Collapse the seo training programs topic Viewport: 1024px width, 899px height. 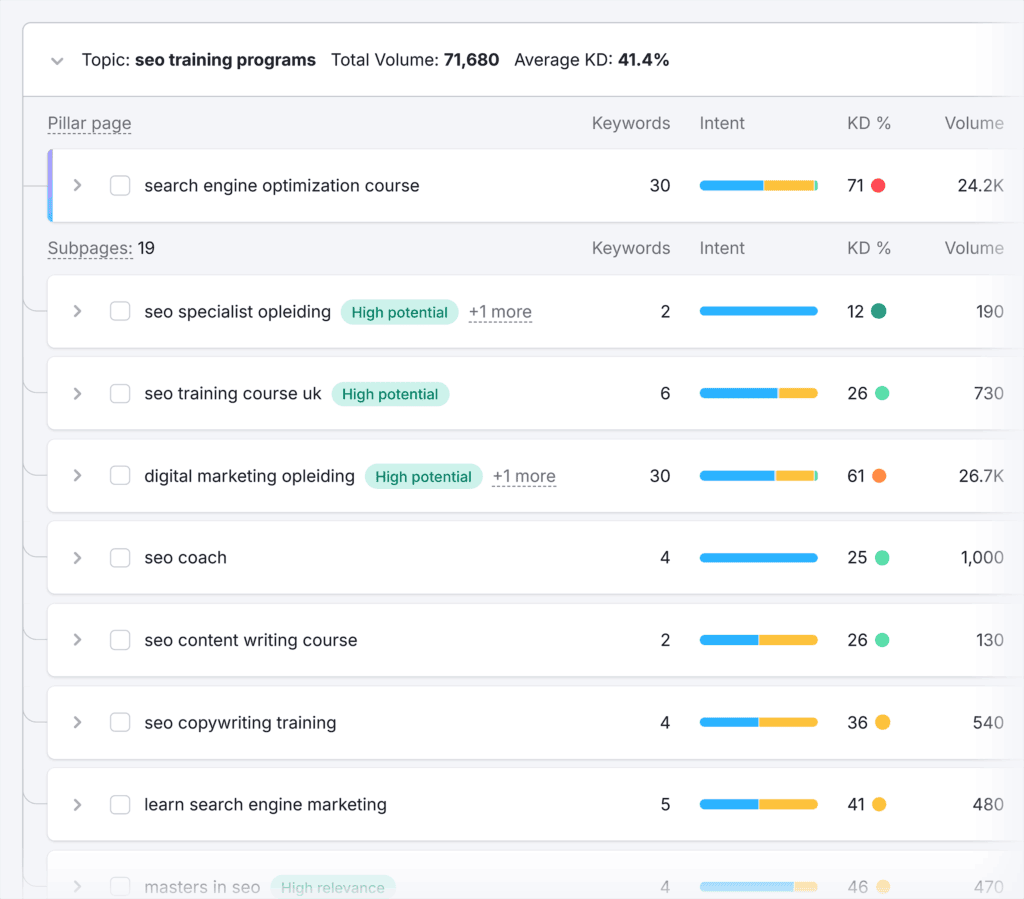(x=57, y=60)
